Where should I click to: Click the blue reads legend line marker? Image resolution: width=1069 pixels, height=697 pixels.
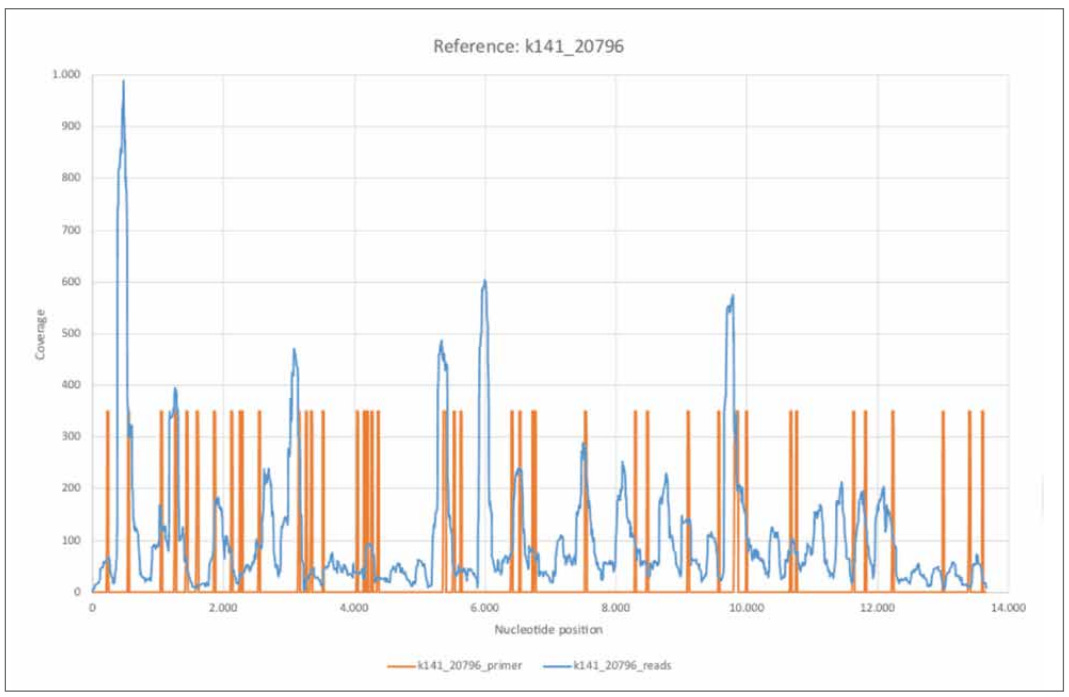(558, 666)
